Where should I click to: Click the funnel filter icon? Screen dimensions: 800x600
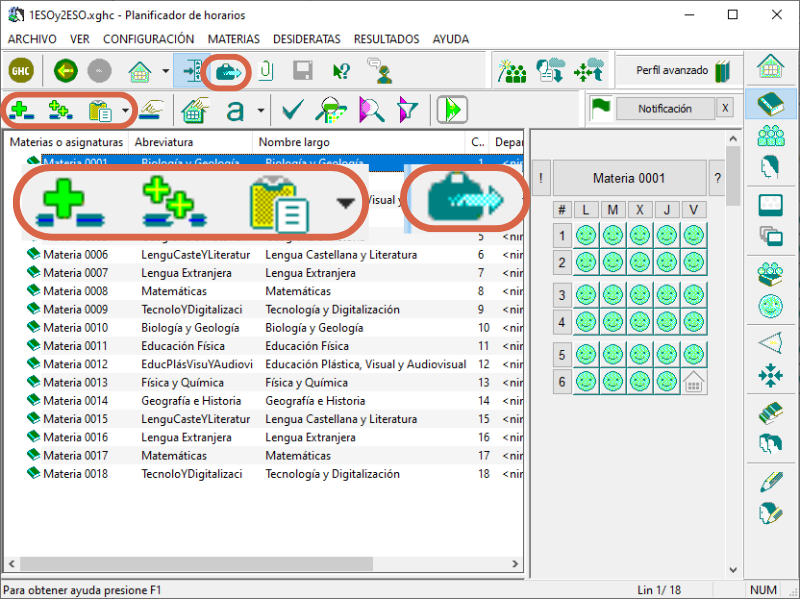point(408,110)
